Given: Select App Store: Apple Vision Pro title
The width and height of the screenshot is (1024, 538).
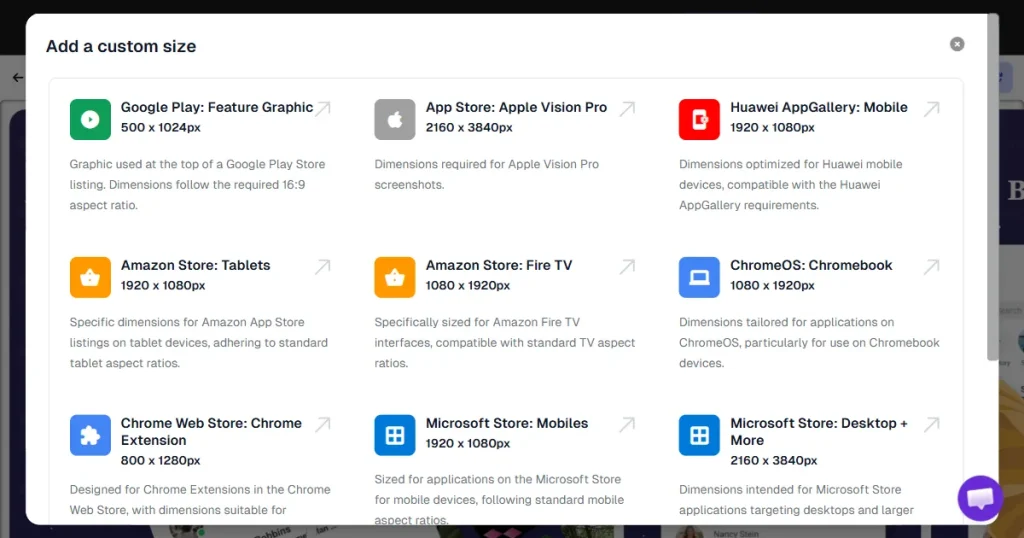Looking at the screenshot, I should coord(516,107).
